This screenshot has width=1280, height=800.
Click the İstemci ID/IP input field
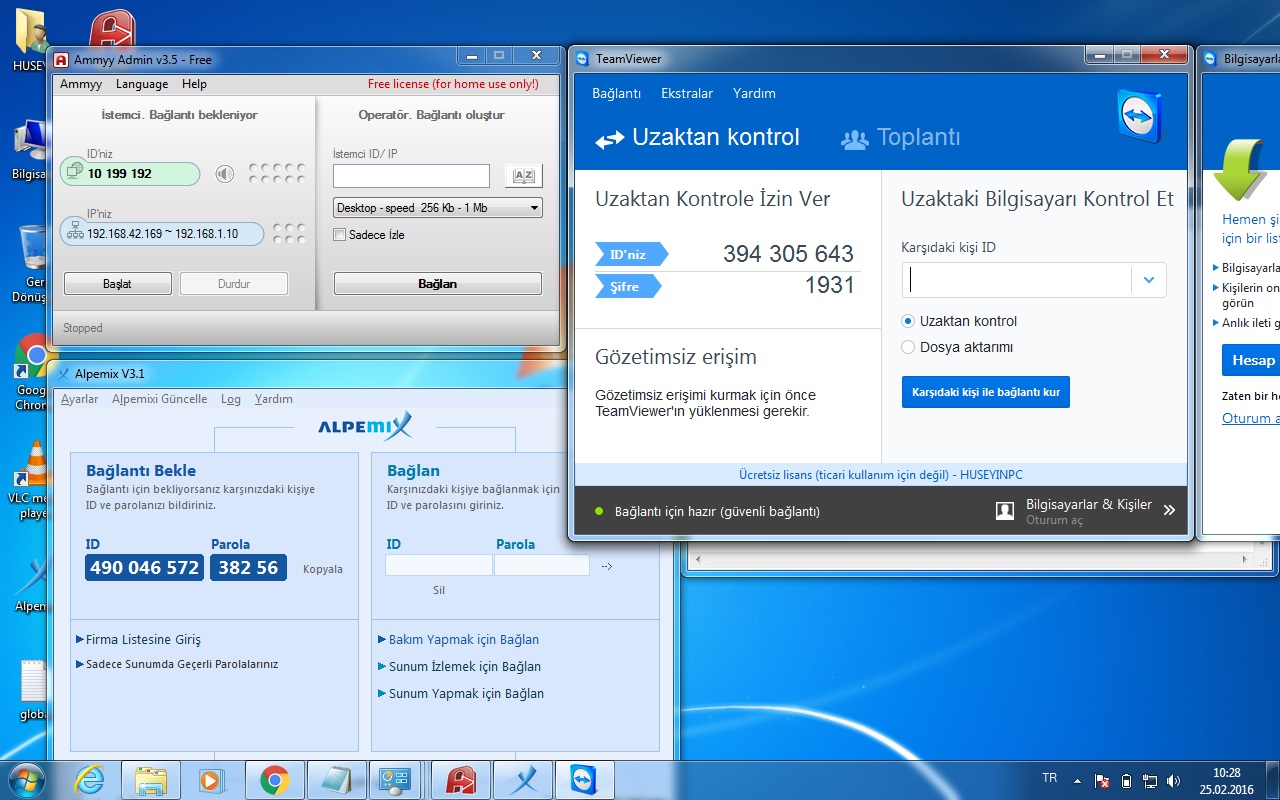(x=411, y=176)
